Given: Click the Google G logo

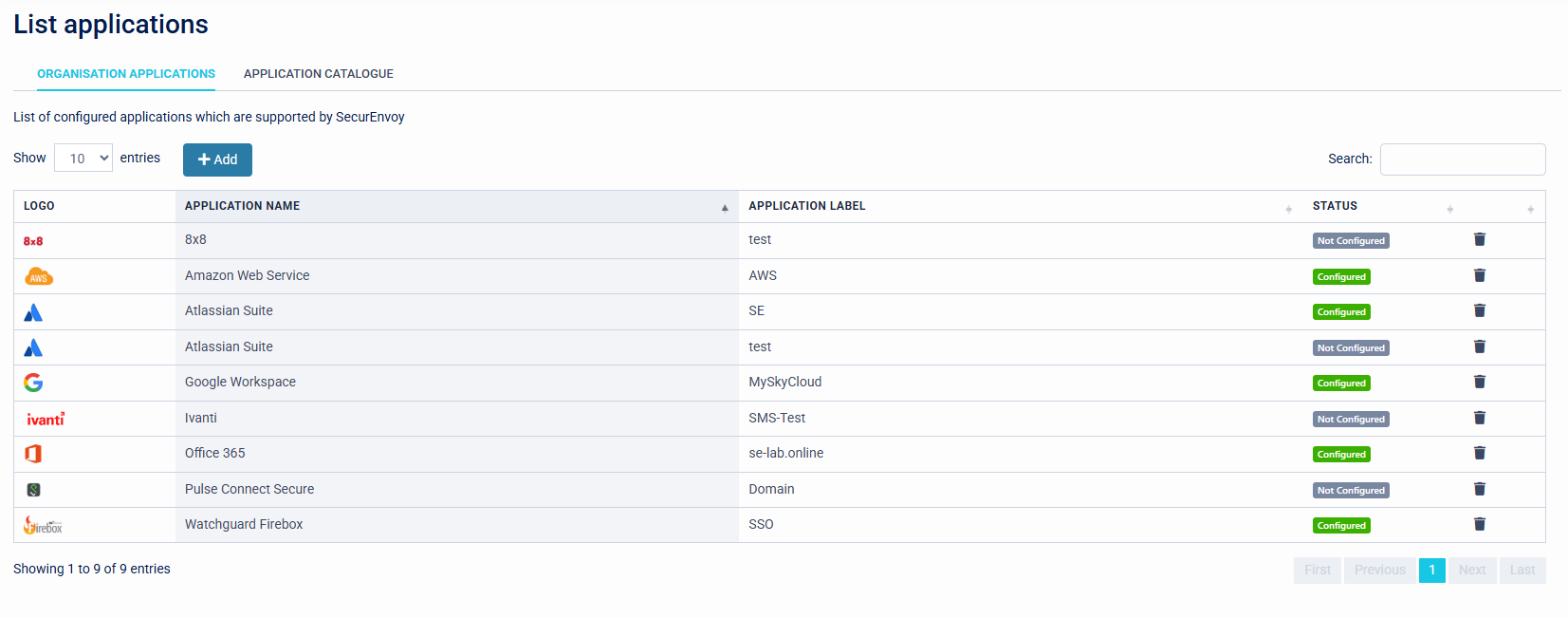Looking at the screenshot, I should (x=33, y=383).
